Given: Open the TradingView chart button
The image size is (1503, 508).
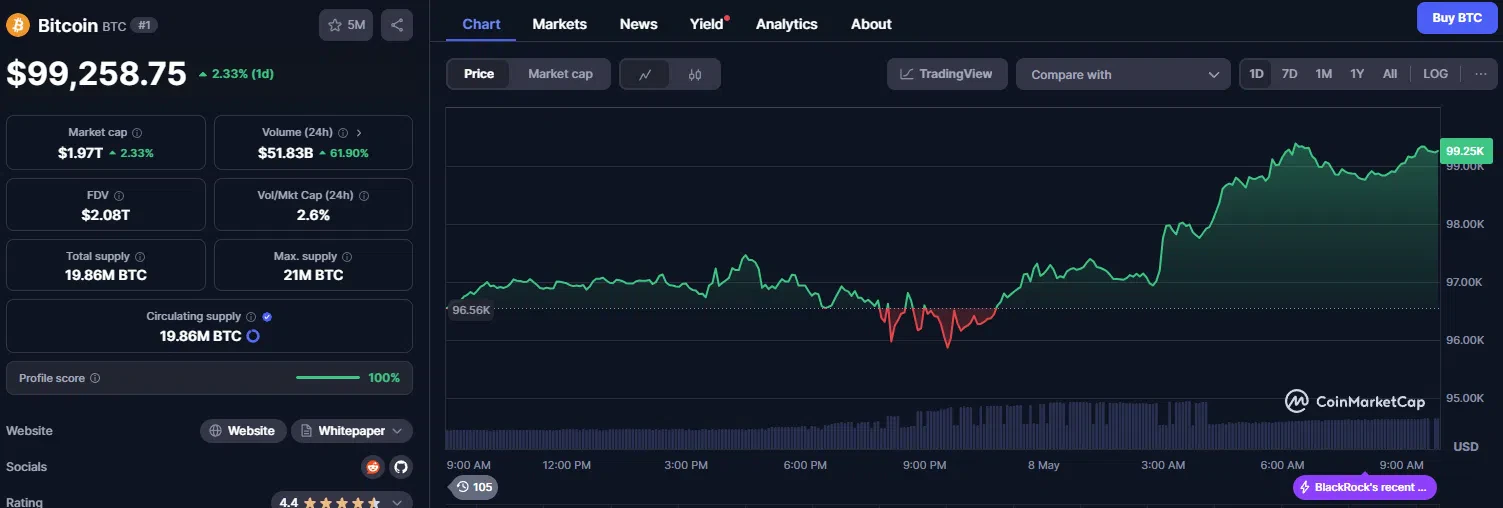Looking at the screenshot, I should click(947, 74).
